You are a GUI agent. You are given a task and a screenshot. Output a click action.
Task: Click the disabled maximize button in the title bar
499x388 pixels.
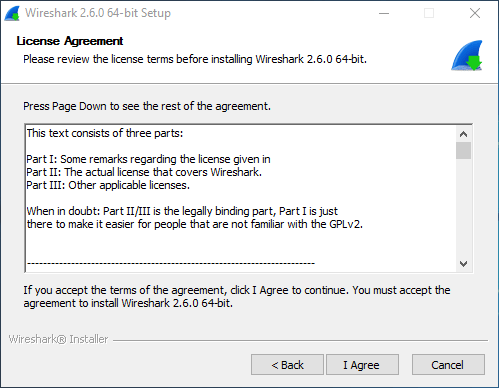[429, 13]
